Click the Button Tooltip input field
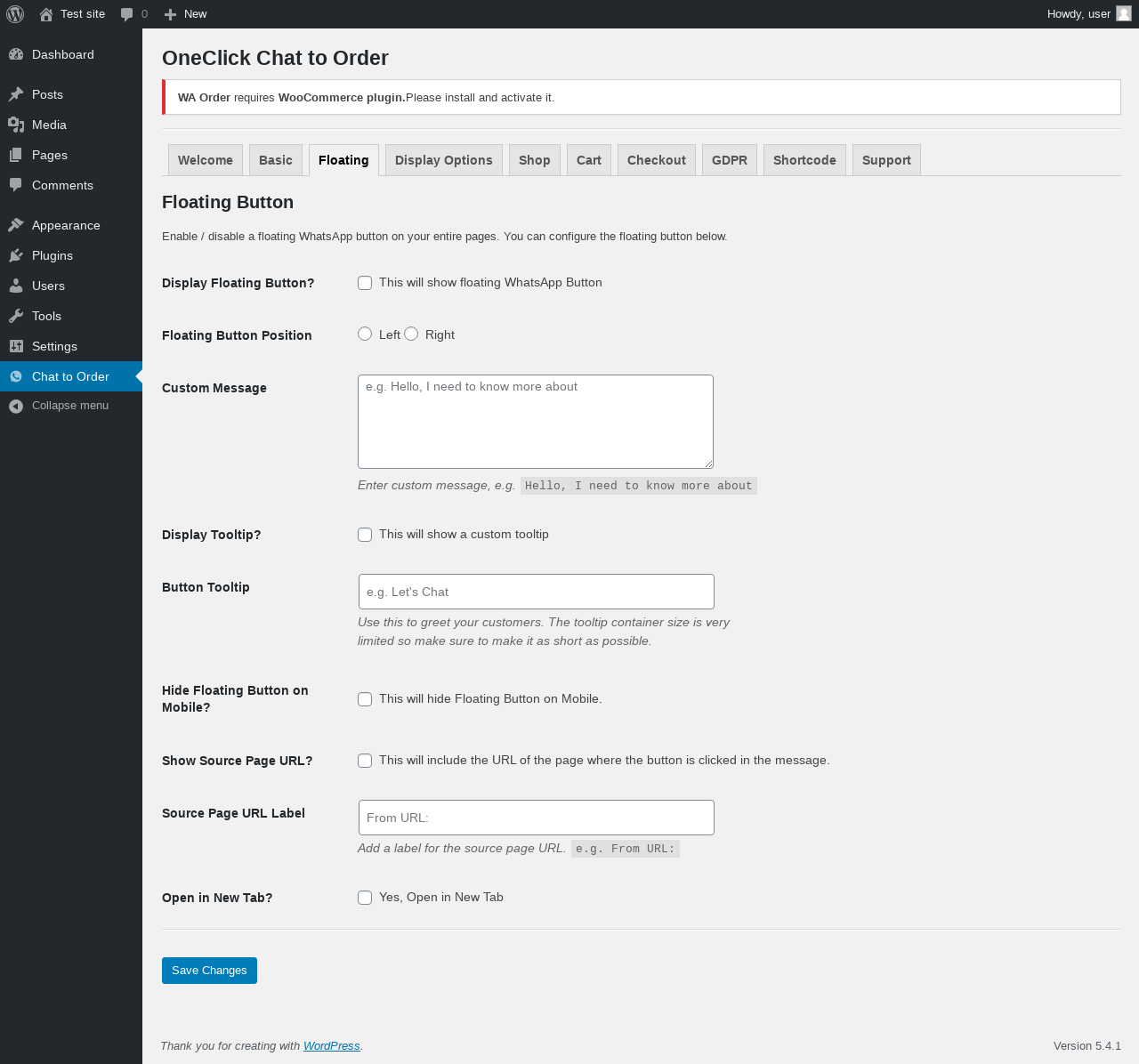1139x1064 pixels. [x=537, y=592]
